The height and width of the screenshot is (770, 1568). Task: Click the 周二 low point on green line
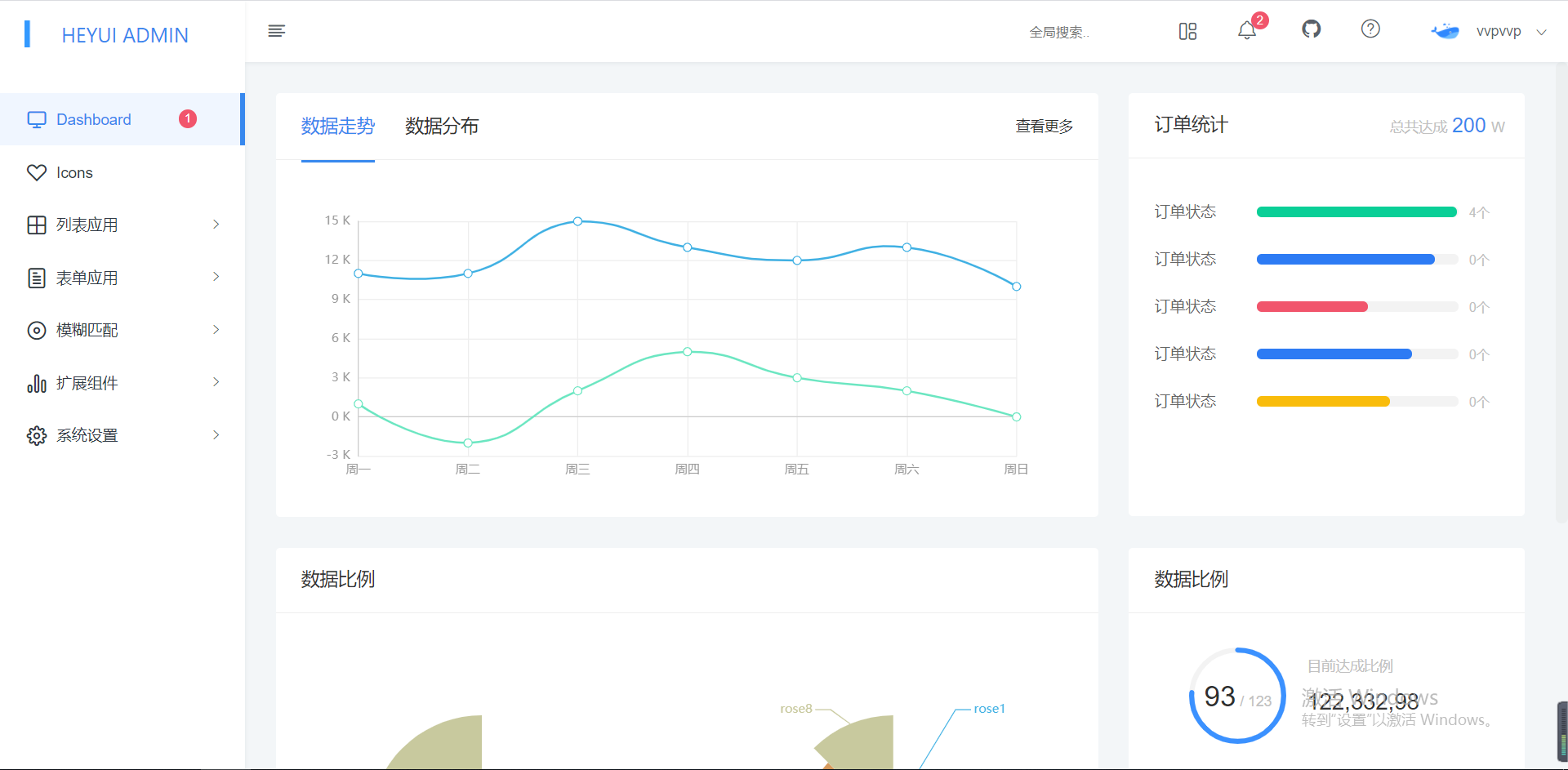click(468, 443)
